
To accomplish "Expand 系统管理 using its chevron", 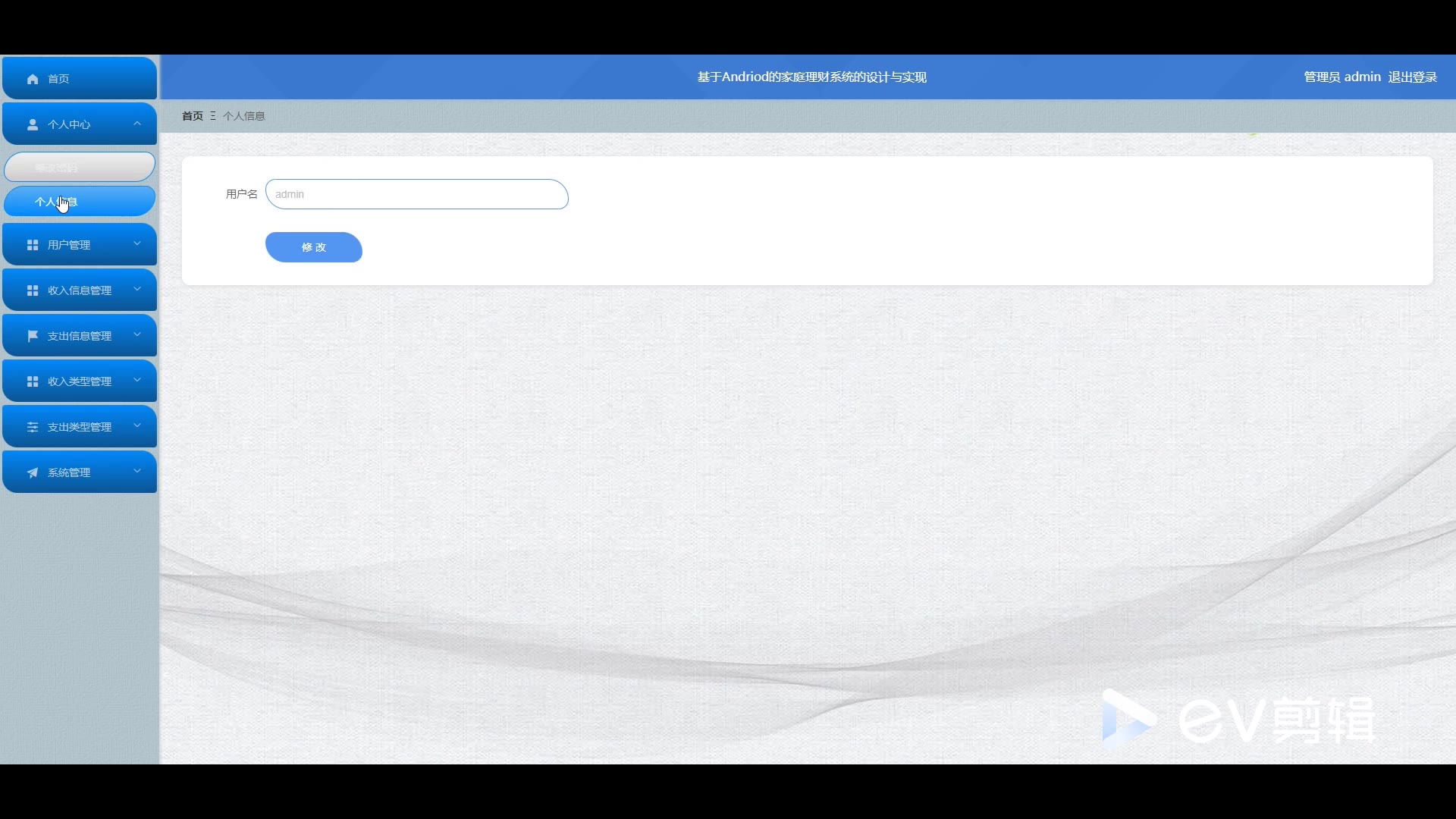I will click(x=137, y=471).
